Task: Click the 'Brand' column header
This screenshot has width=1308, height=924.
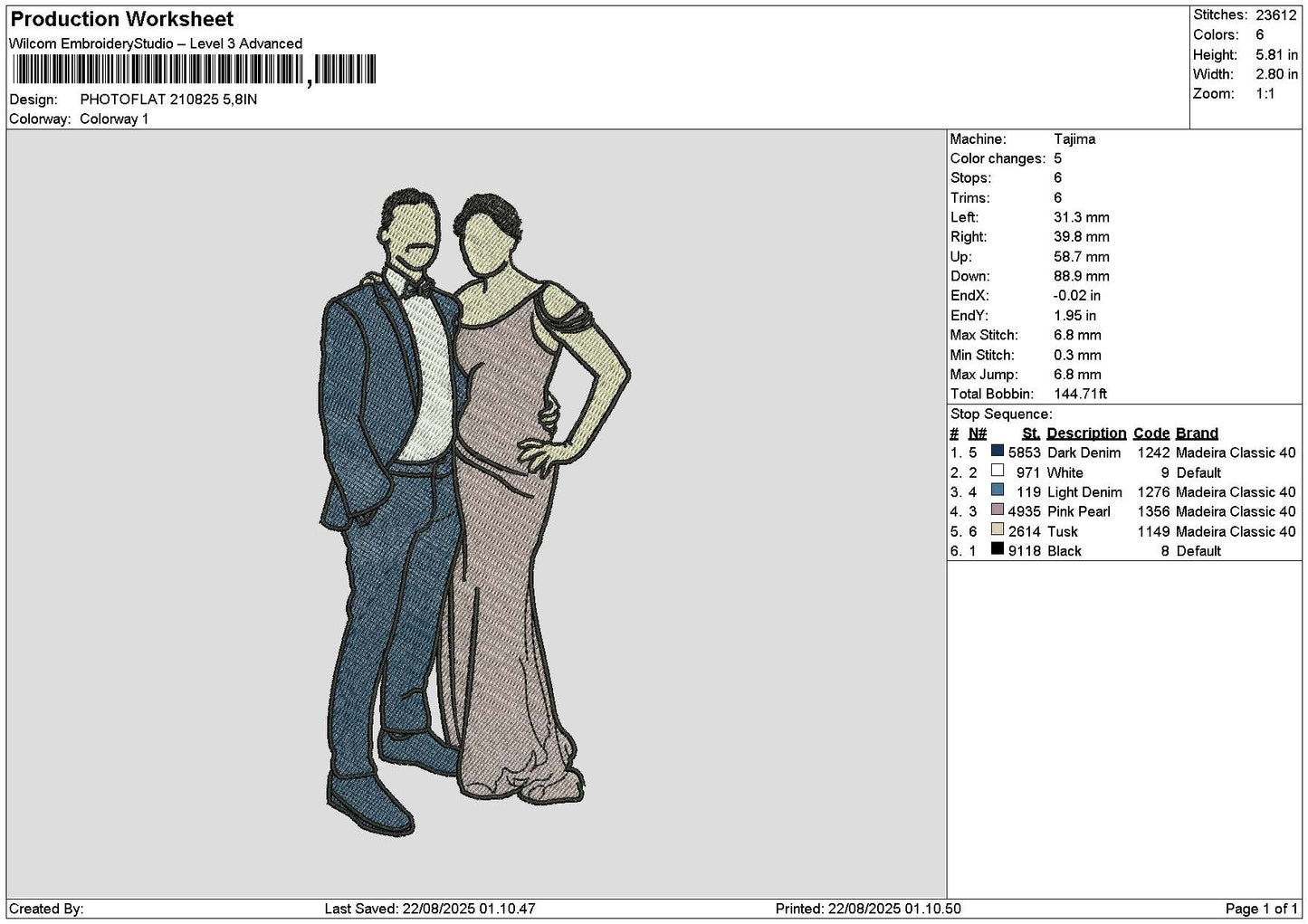Action: [1197, 433]
